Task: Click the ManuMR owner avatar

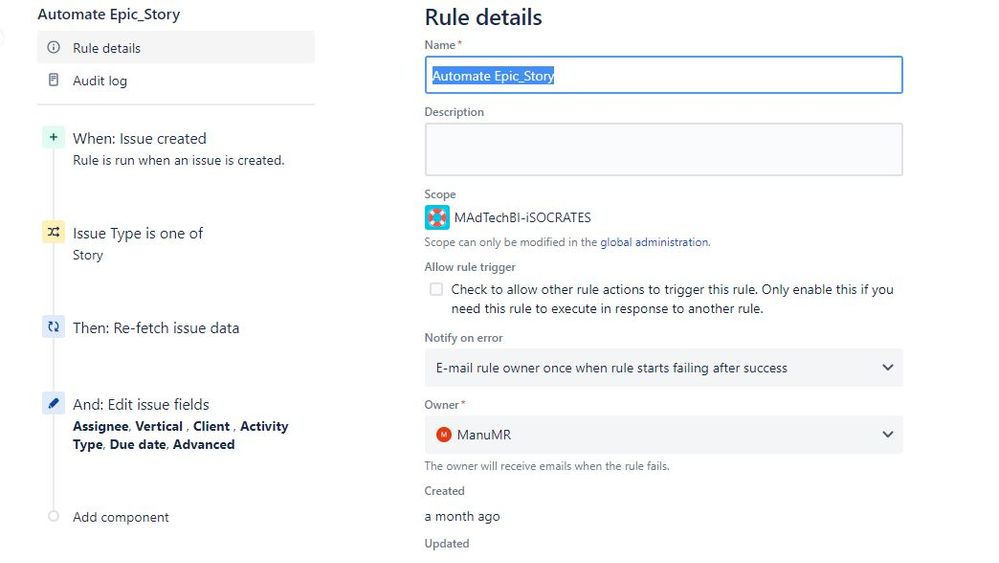Action: tap(443, 434)
